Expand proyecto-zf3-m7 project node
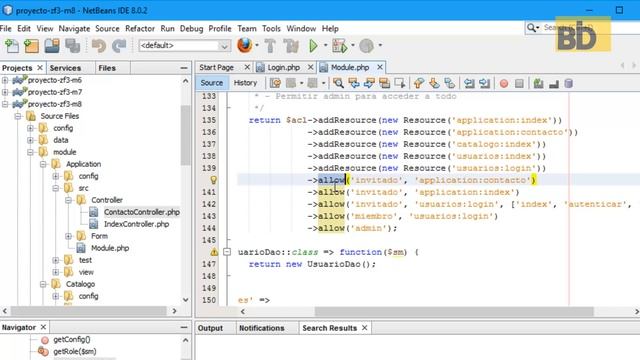 (5, 92)
